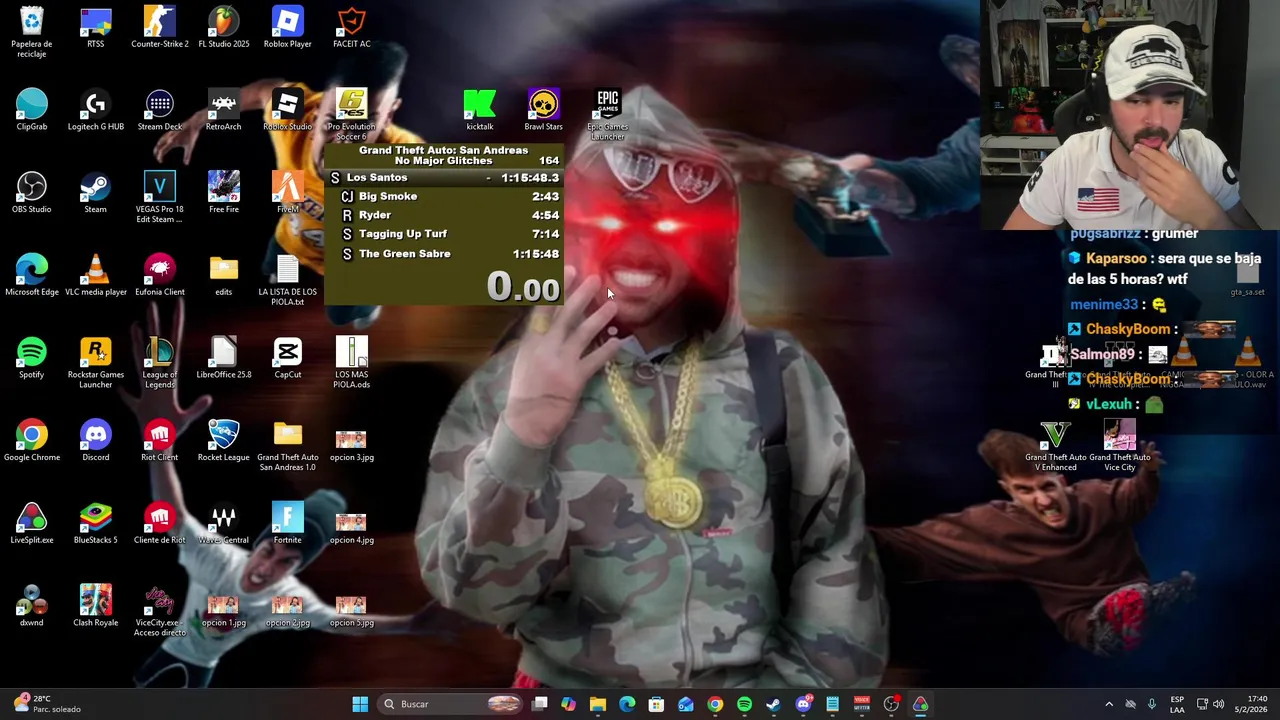The height and width of the screenshot is (720, 1280).
Task: Open Grand Theft Auto San Andreas 1.0 folder
Action: coord(288,445)
